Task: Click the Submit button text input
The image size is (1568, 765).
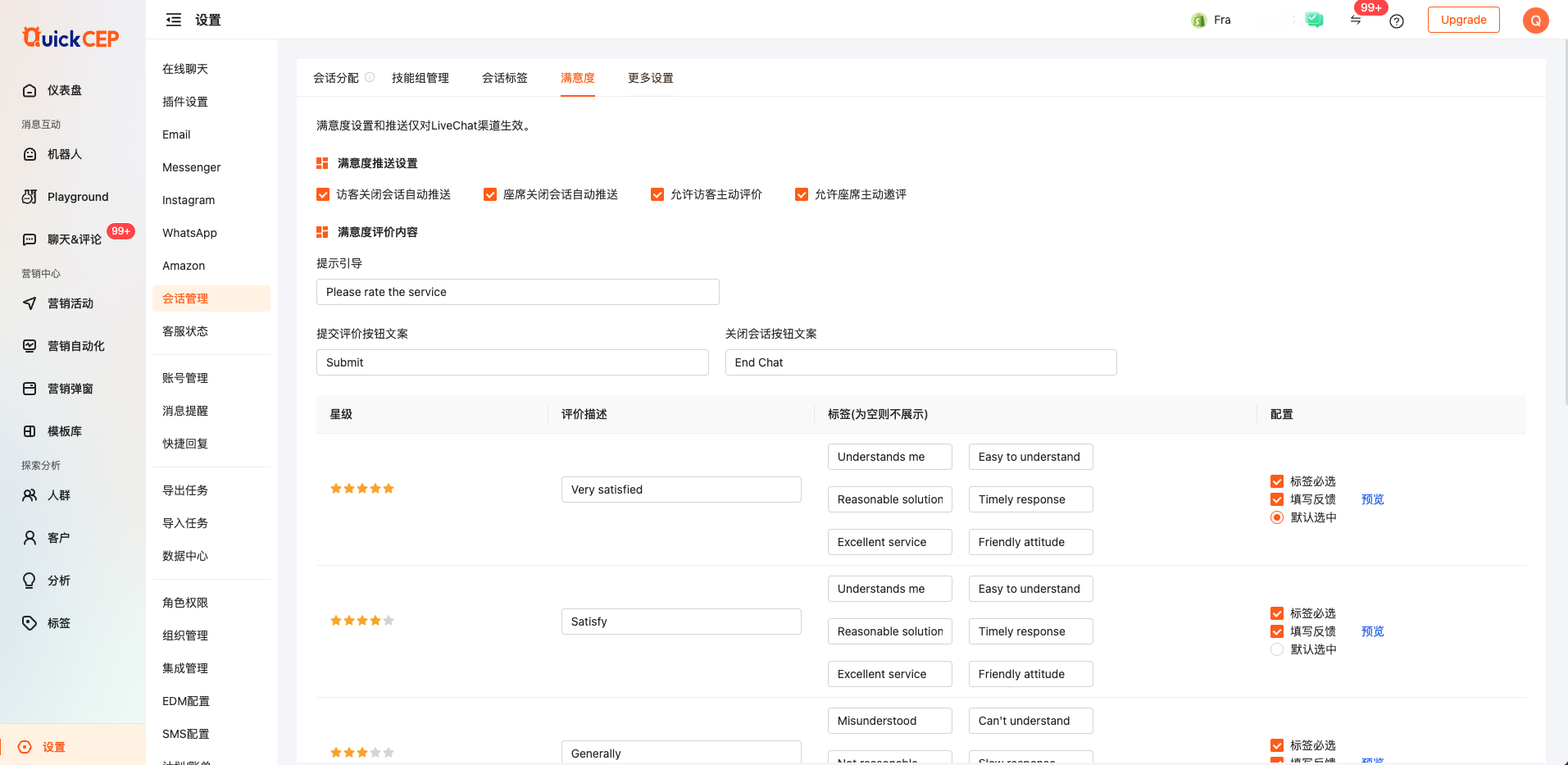Action: click(x=512, y=362)
